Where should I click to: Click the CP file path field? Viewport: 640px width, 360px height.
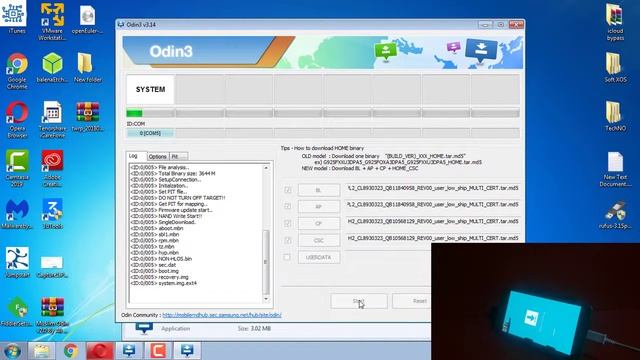tap(433, 221)
